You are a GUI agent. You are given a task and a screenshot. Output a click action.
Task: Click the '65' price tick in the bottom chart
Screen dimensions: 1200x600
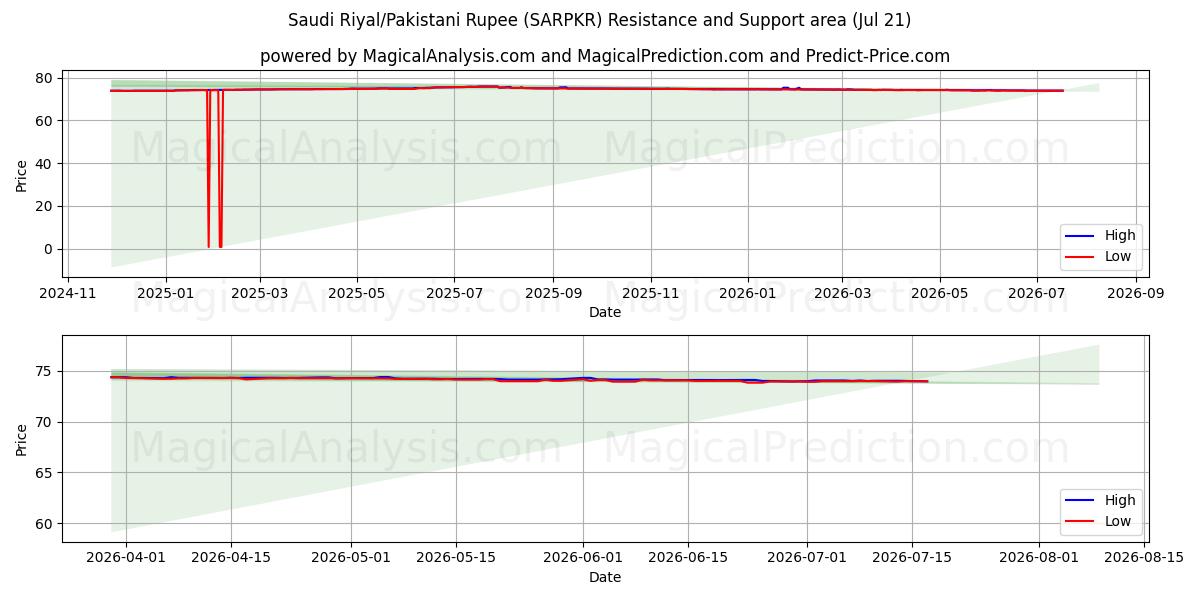pyautogui.click(x=46, y=473)
